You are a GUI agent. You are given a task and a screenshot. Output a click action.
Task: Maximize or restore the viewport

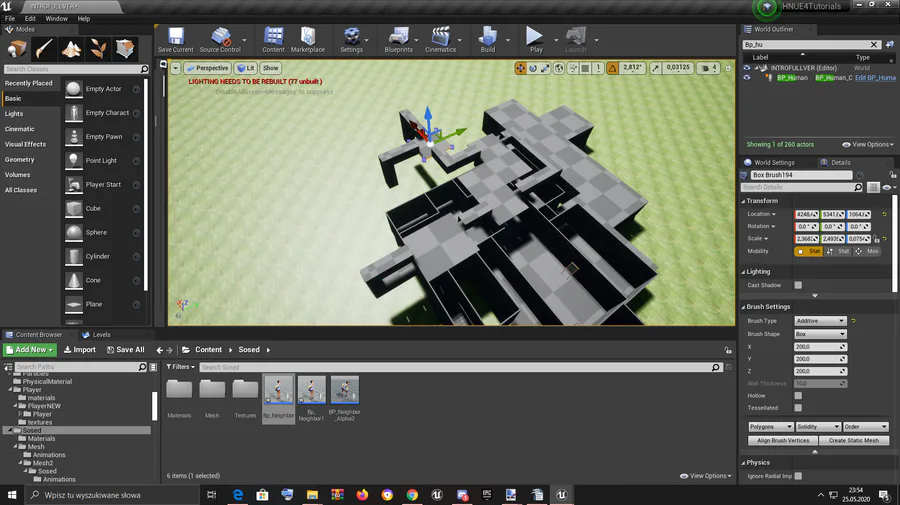(728, 68)
